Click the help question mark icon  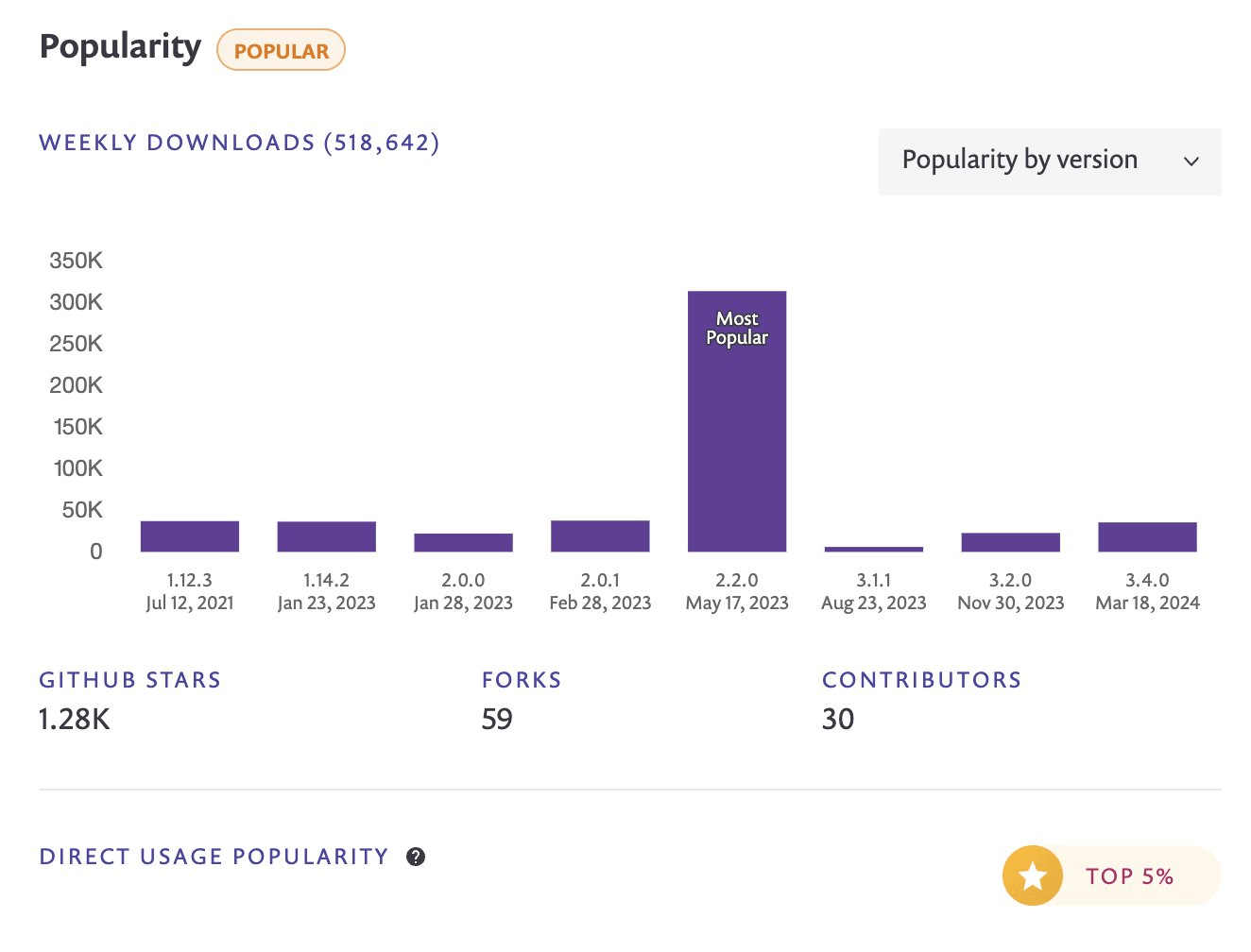(416, 857)
